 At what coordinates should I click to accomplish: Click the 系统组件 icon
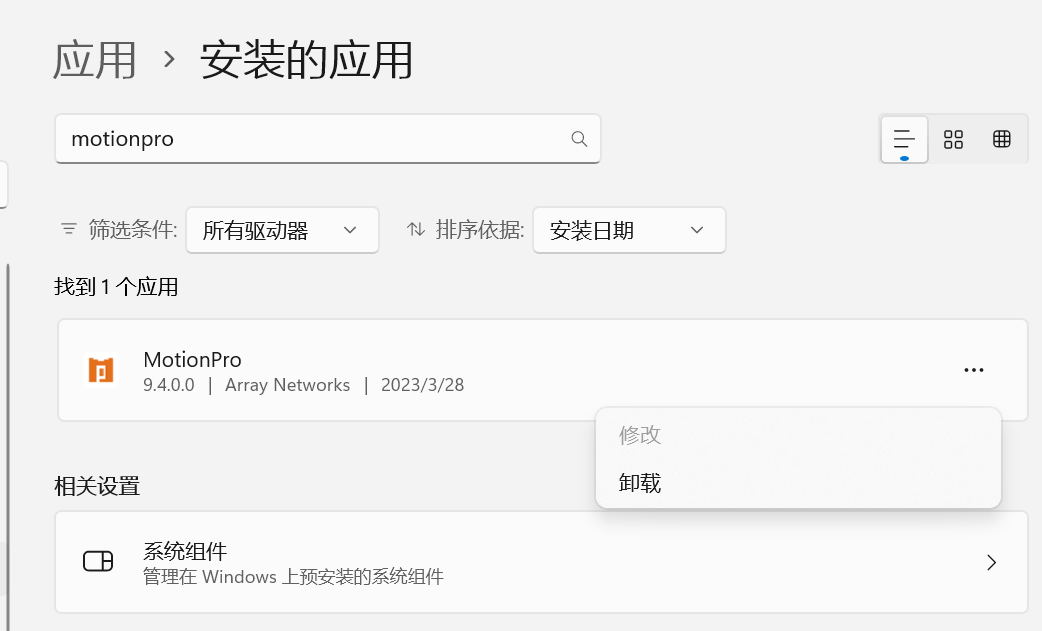point(98,562)
